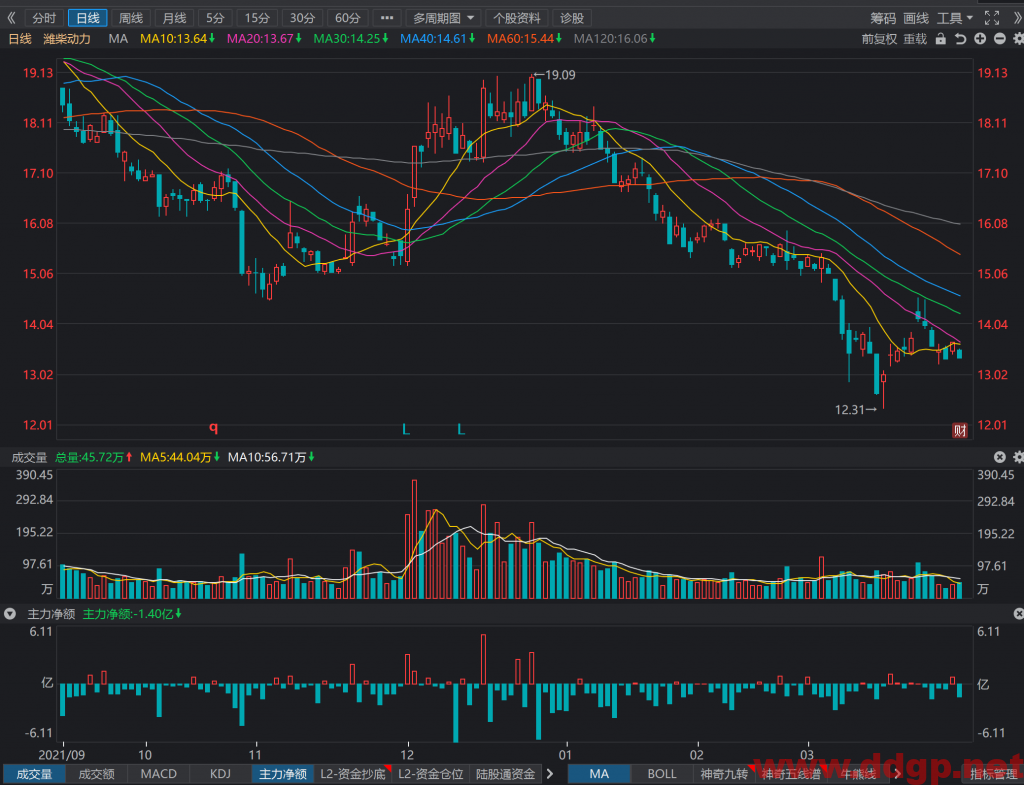Screen dimensions: 1024x785
Task: Switch to 月线 monthly chart
Action: click(174, 18)
